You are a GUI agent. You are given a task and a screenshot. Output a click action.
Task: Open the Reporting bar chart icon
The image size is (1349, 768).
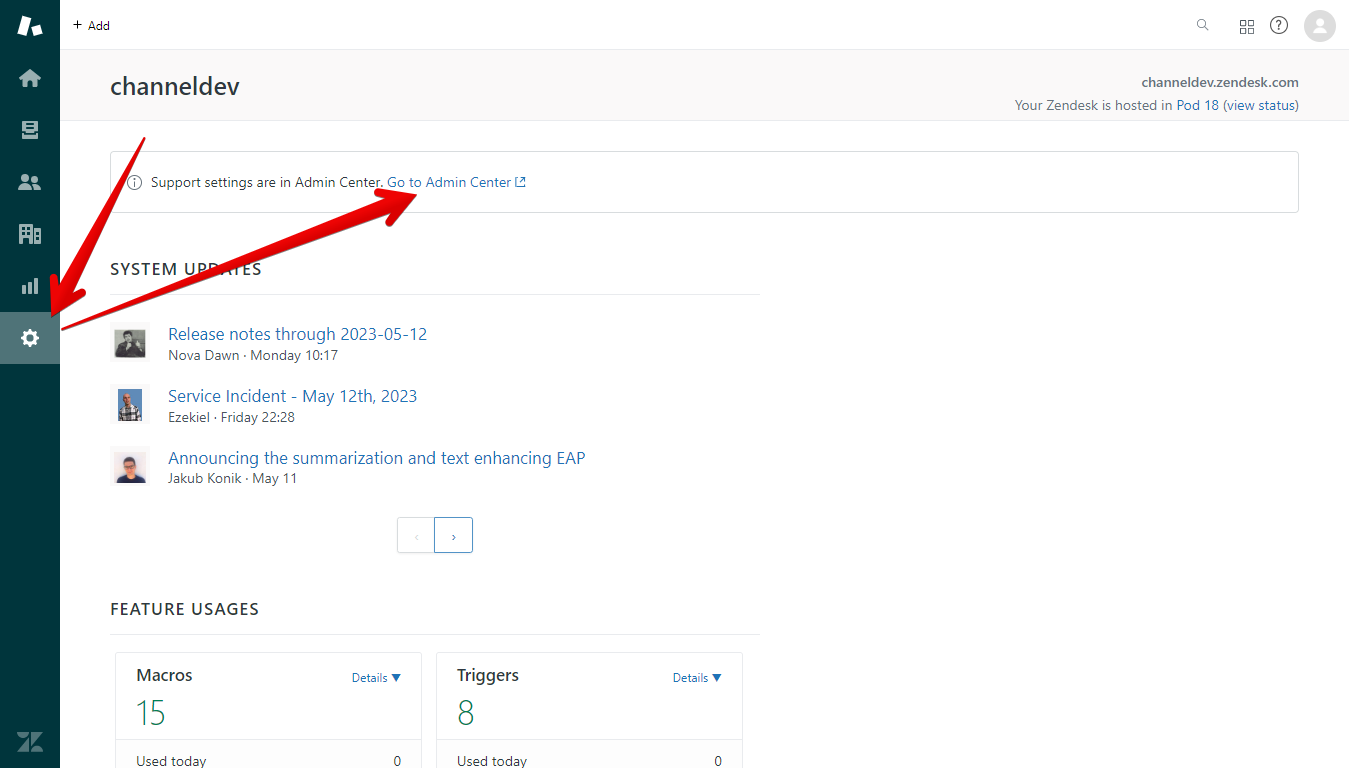click(30, 286)
